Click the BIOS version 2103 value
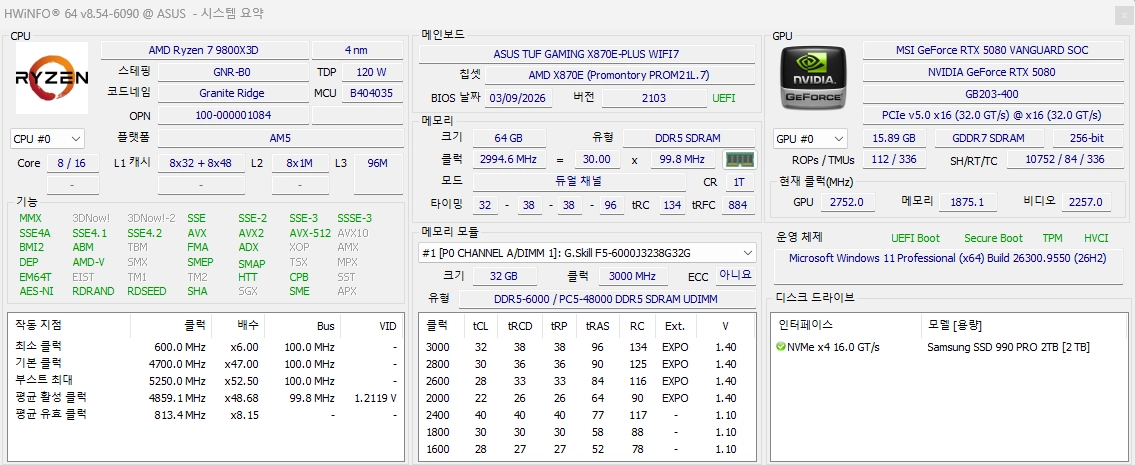Image resolution: width=1135 pixels, height=465 pixels. click(x=654, y=98)
